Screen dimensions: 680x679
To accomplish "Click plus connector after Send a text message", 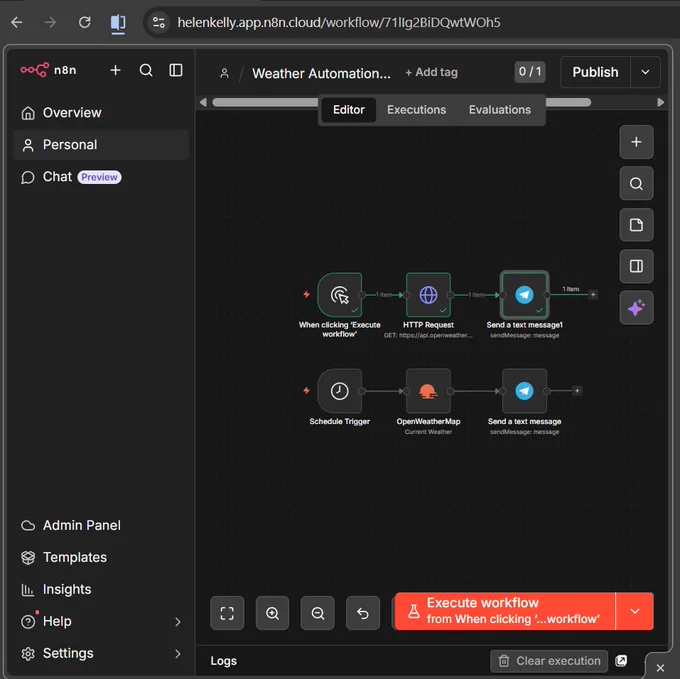I will click(577, 391).
